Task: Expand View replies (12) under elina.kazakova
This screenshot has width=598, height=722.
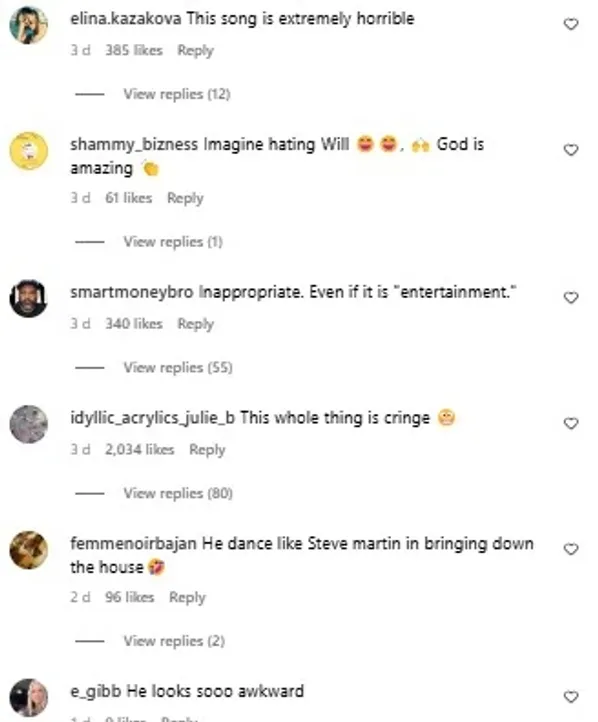Action: pos(177,94)
